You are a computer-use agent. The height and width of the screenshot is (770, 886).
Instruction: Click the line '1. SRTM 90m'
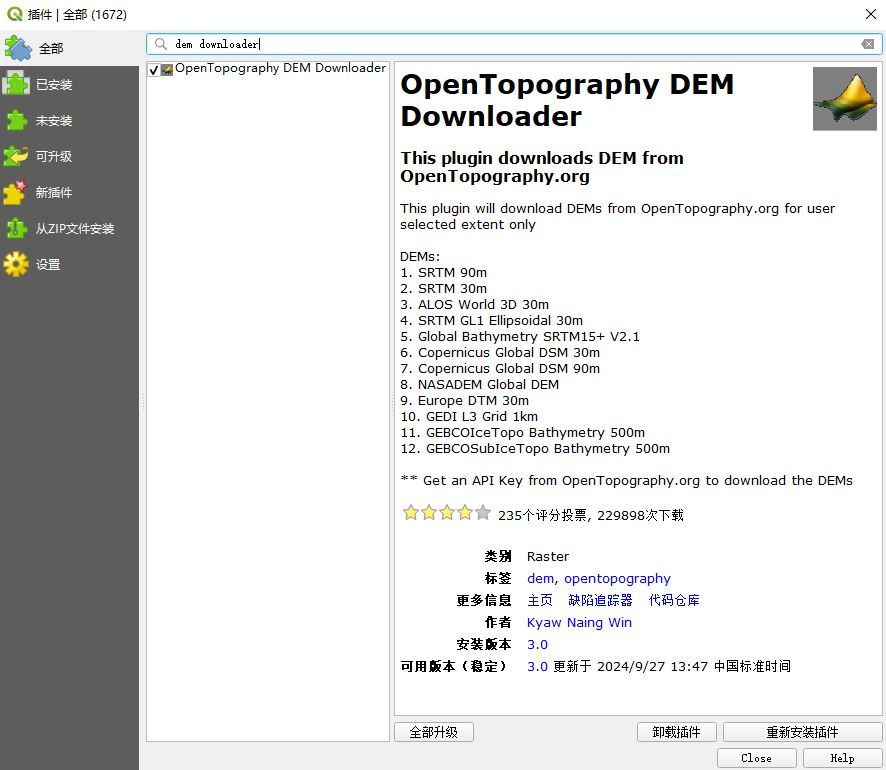tap(444, 273)
